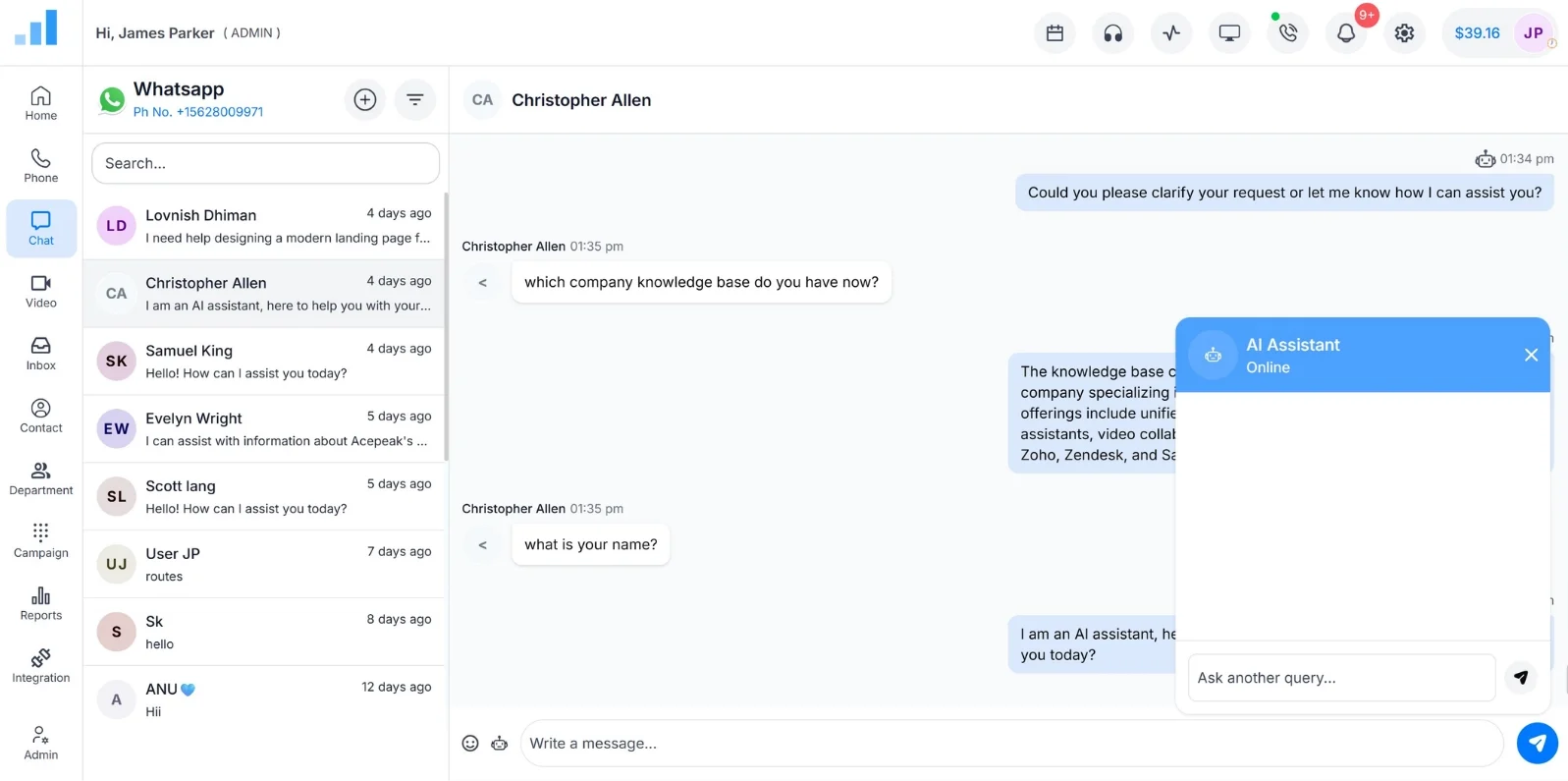Viewport: 1568px width, 781px height.
Task: Click 'what is your name?' message bubble
Action: pos(591,545)
